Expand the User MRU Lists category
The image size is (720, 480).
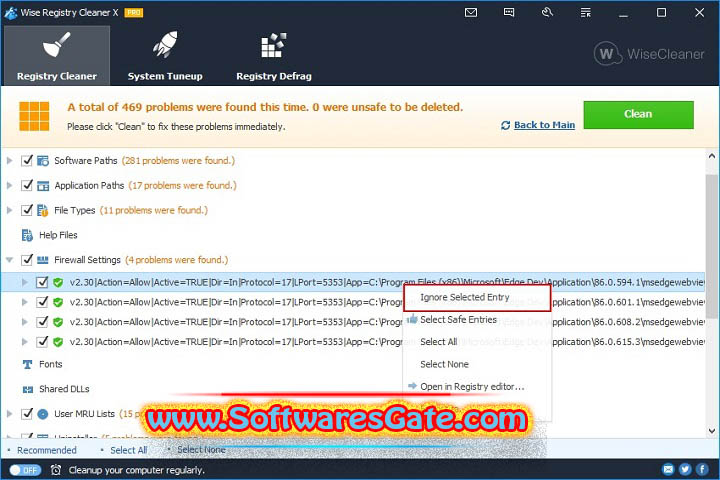tap(9, 414)
